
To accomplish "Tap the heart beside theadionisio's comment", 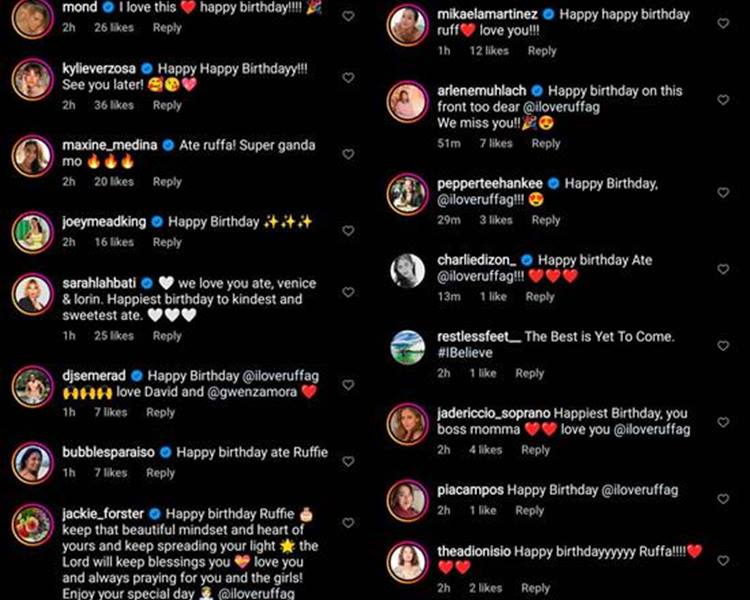I will click(x=723, y=560).
